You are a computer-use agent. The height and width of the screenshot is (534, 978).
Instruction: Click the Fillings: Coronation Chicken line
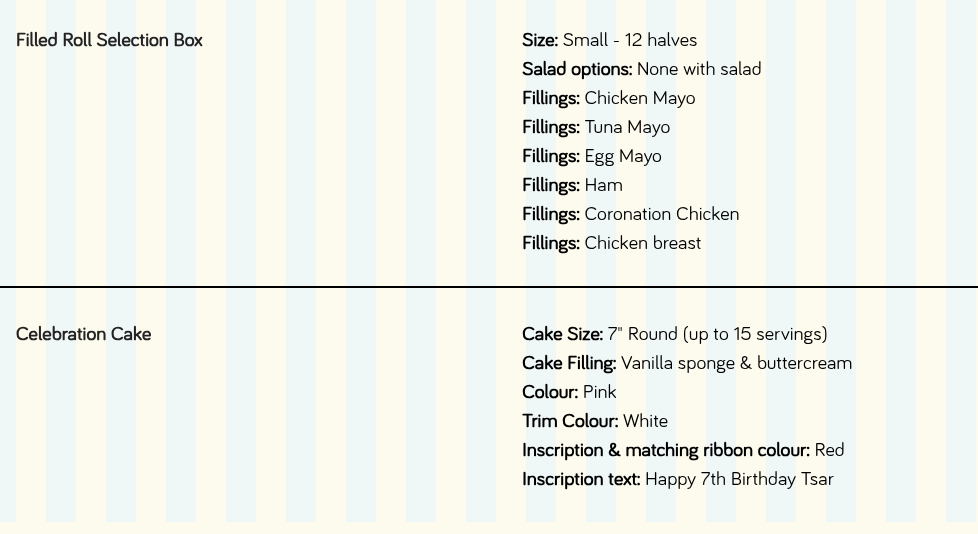coord(631,214)
